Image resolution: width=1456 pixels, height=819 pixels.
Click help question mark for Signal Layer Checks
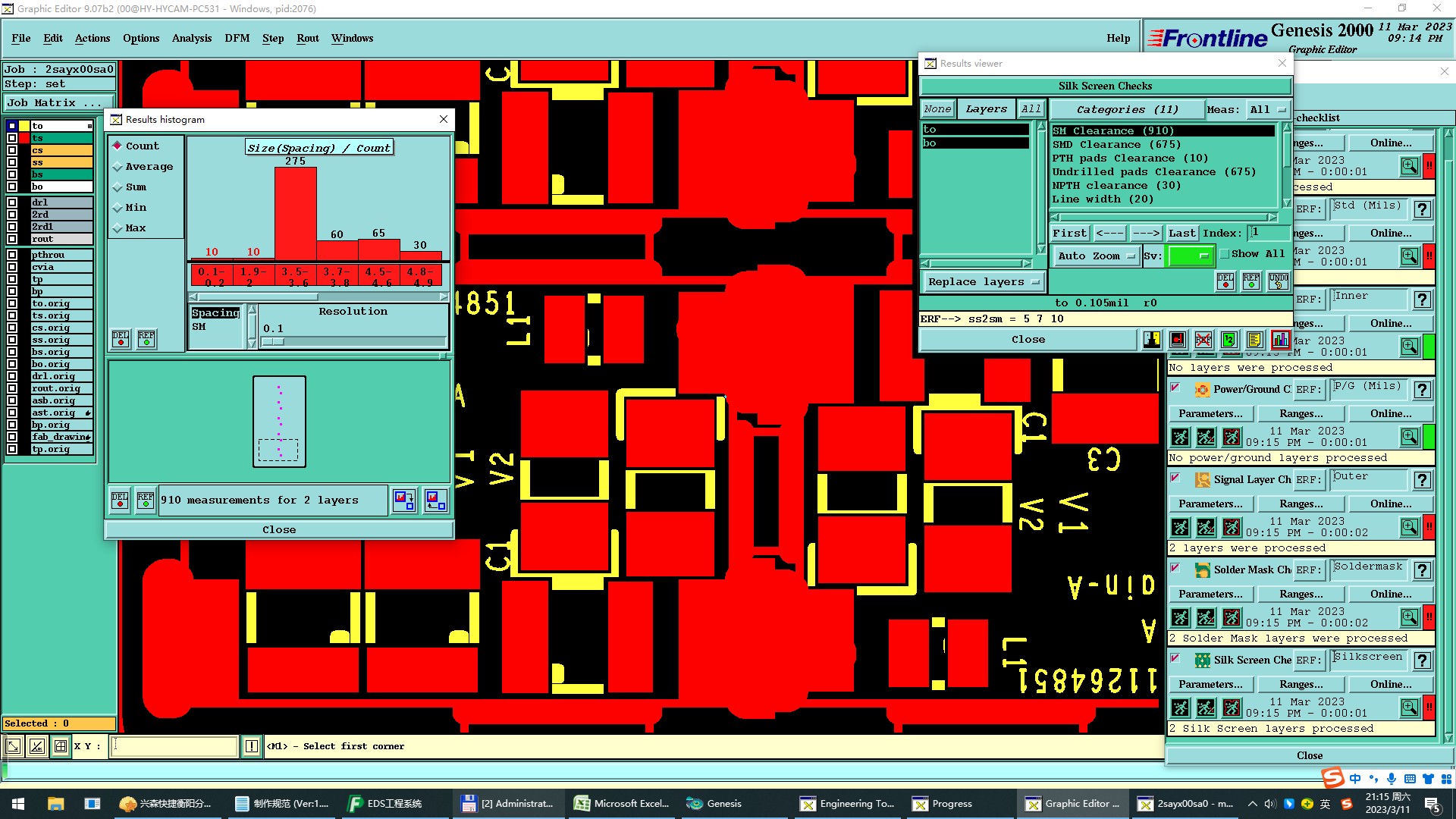(x=1423, y=480)
